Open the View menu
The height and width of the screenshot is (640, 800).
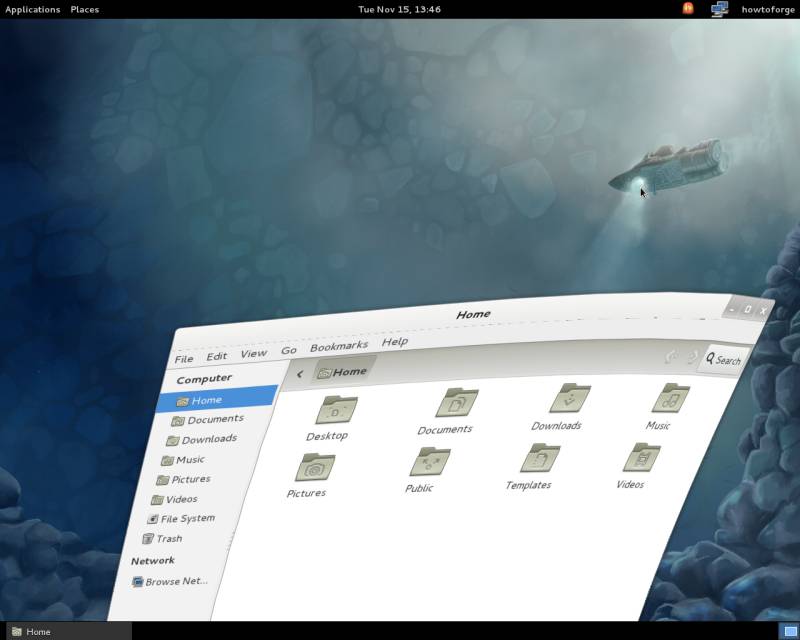253,353
